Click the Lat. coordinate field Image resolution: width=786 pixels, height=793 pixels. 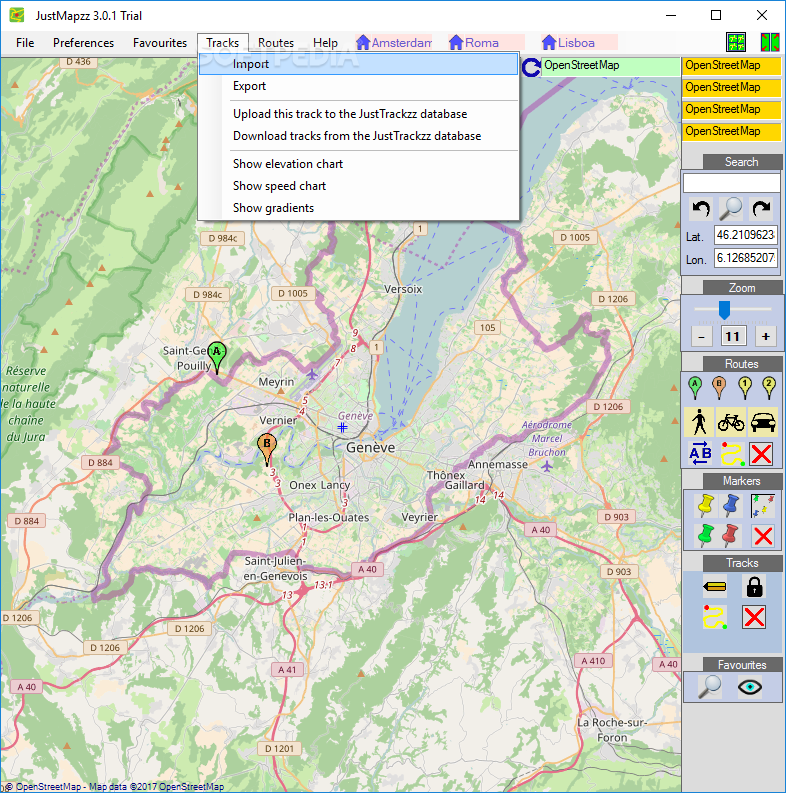coord(746,235)
